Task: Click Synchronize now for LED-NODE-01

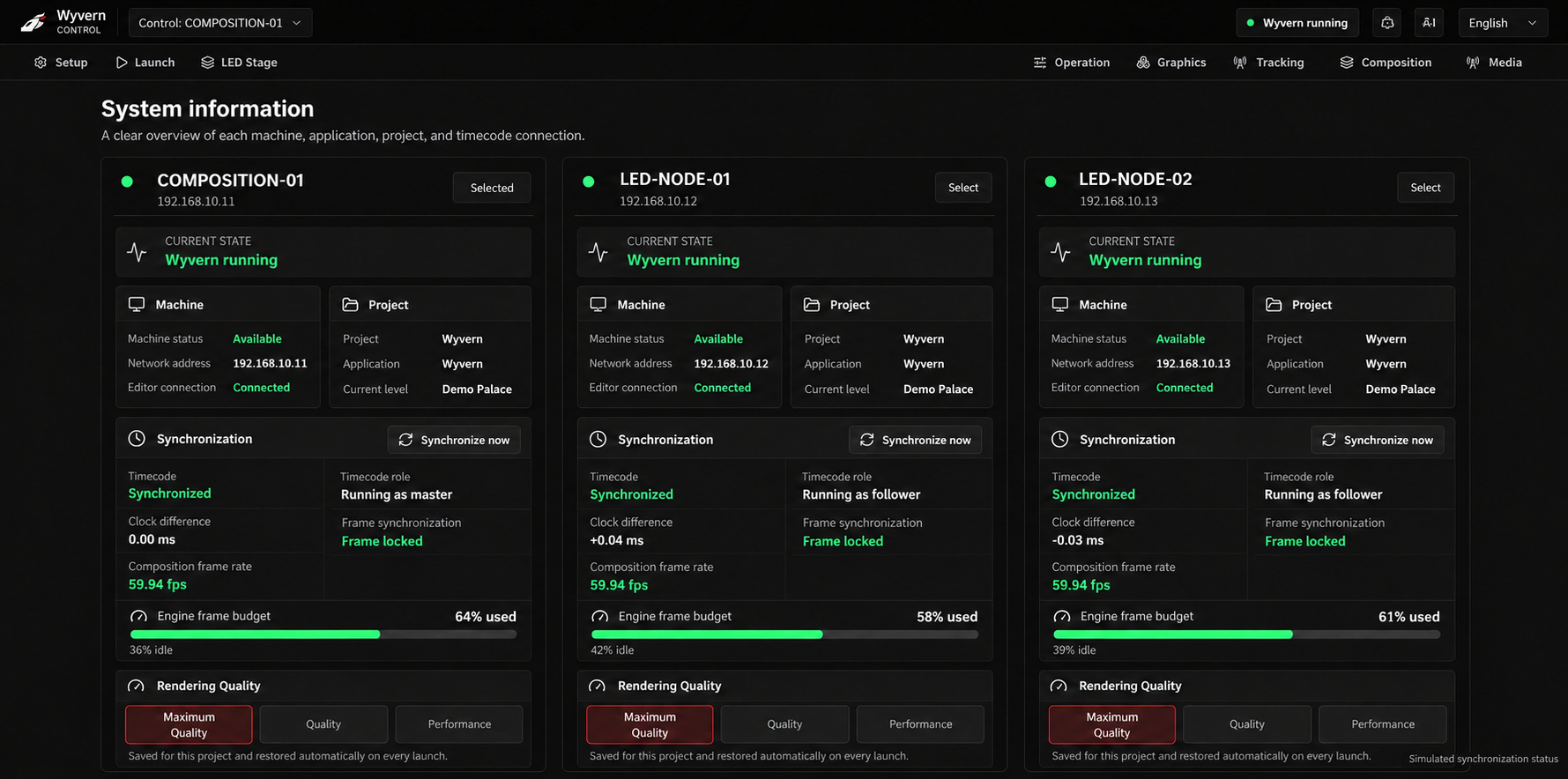Action: pos(915,440)
